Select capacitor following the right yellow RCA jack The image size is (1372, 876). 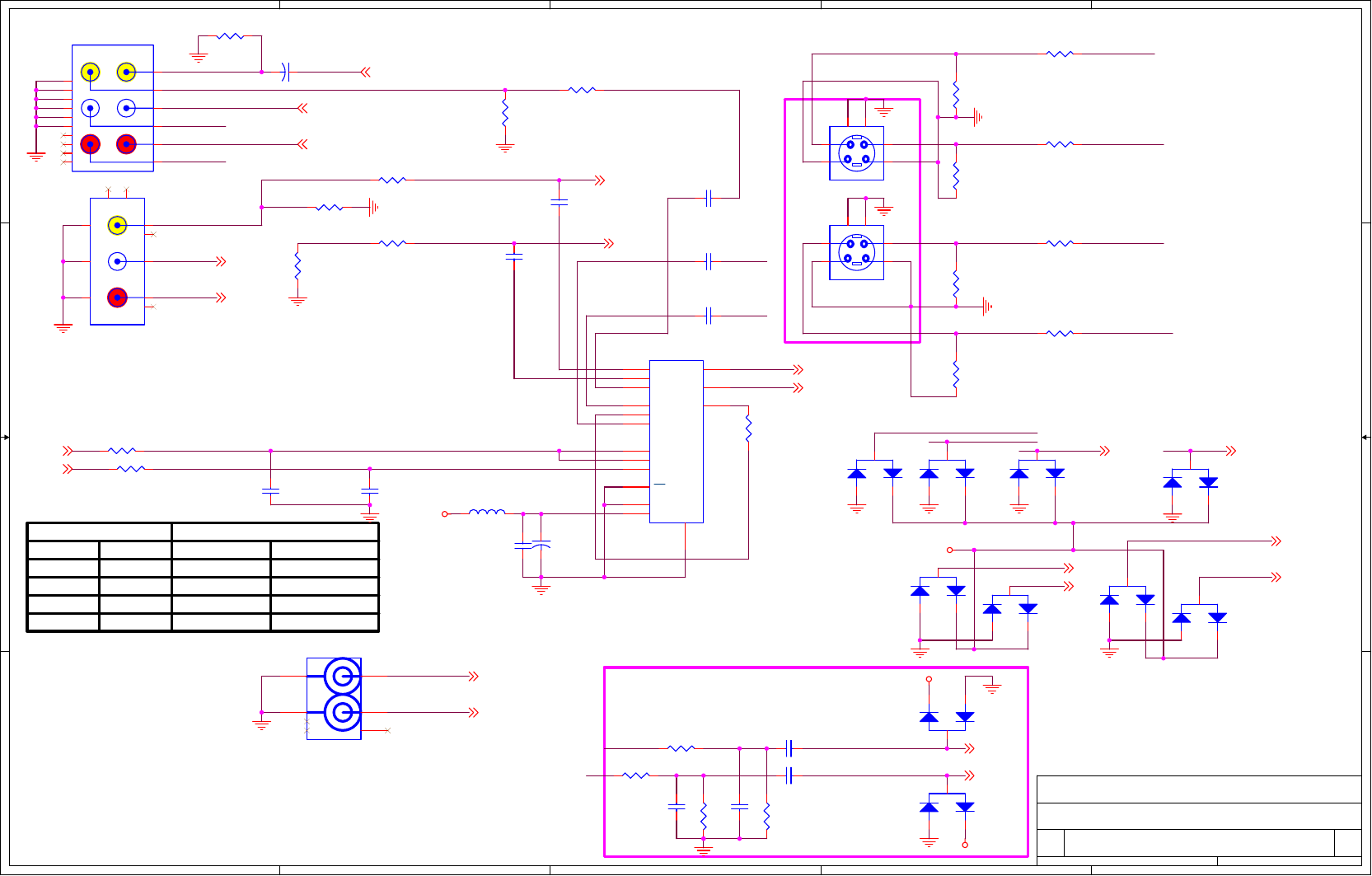(x=286, y=73)
